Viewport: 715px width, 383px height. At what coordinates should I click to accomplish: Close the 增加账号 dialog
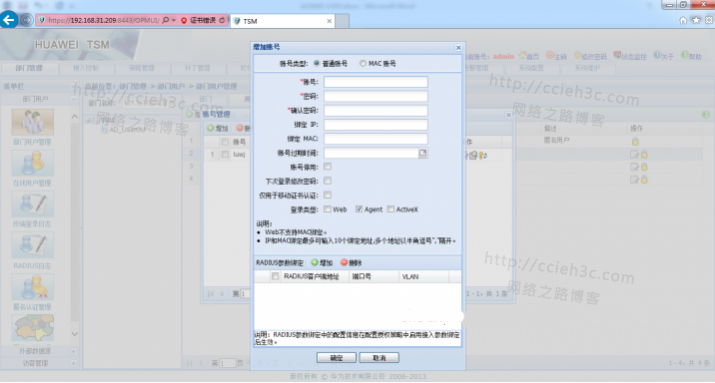pos(458,47)
